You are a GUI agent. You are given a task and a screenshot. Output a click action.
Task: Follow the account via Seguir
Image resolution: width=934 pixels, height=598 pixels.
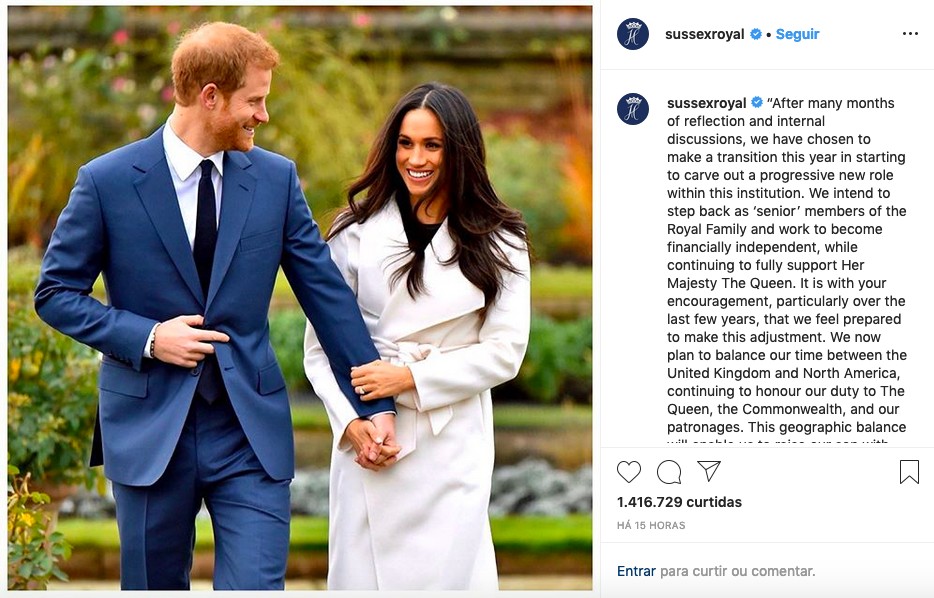pyautogui.click(x=797, y=35)
